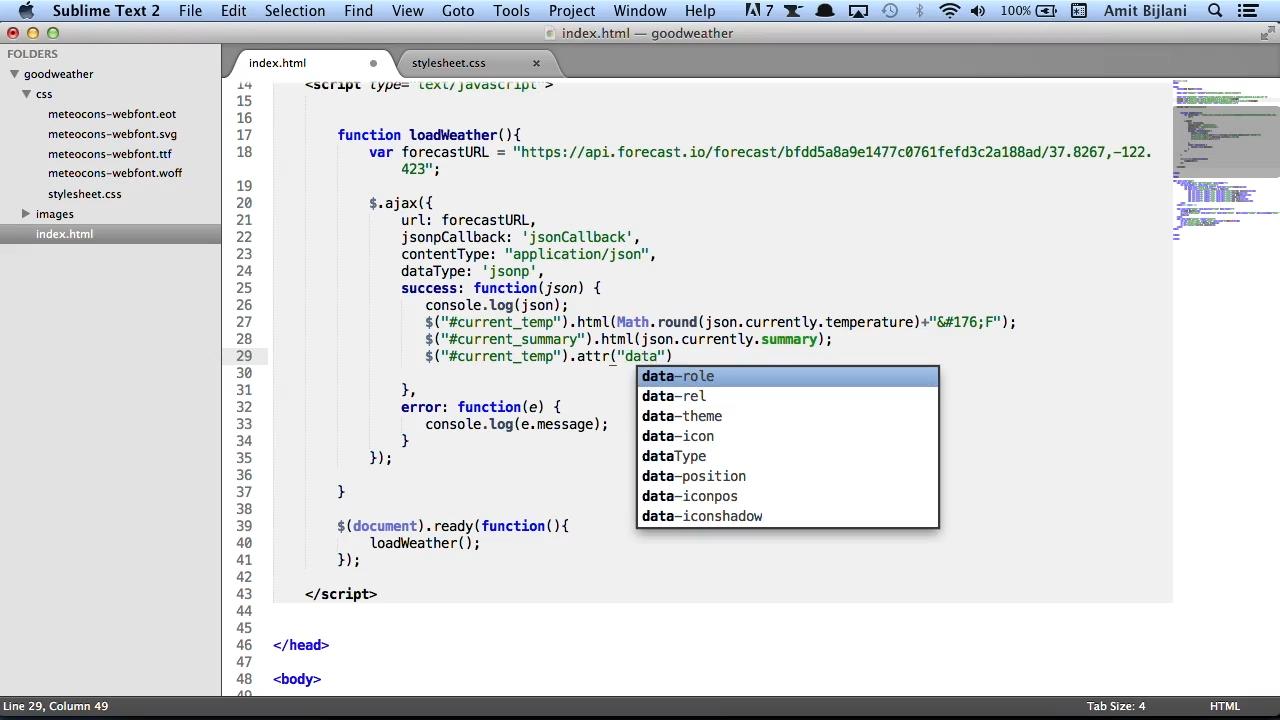Viewport: 1280px width, 720px height.
Task: Choose data-rel from autocomplete list
Action: pos(788,396)
